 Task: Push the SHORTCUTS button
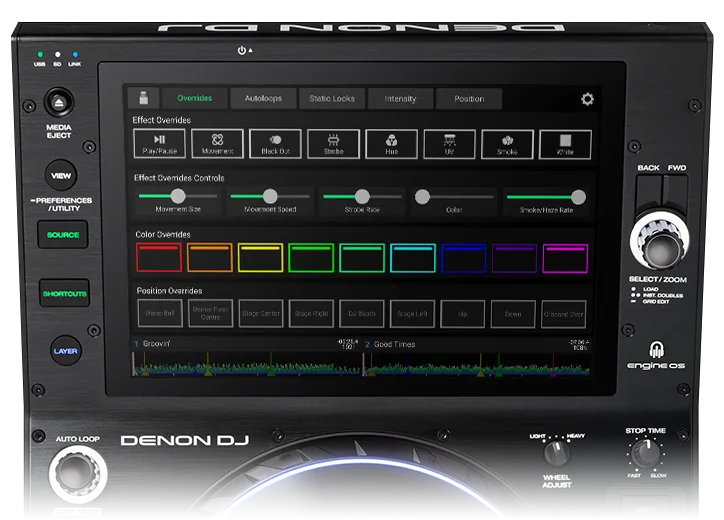(65, 293)
